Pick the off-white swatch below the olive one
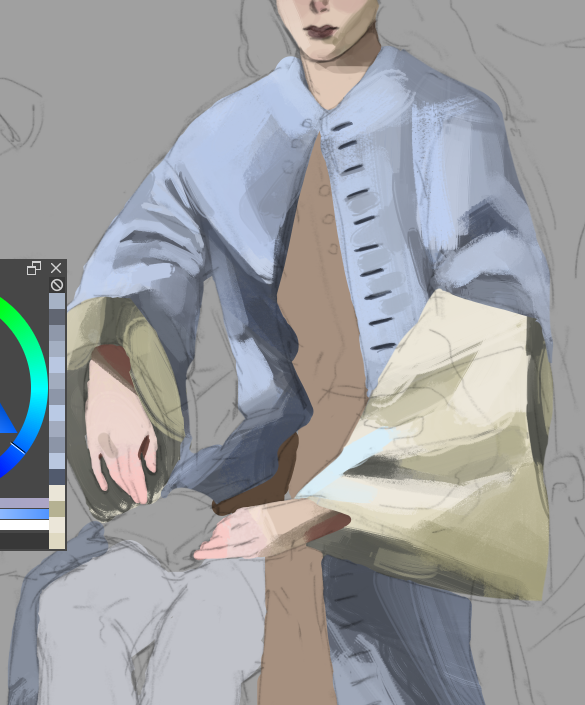 (x=57, y=525)
